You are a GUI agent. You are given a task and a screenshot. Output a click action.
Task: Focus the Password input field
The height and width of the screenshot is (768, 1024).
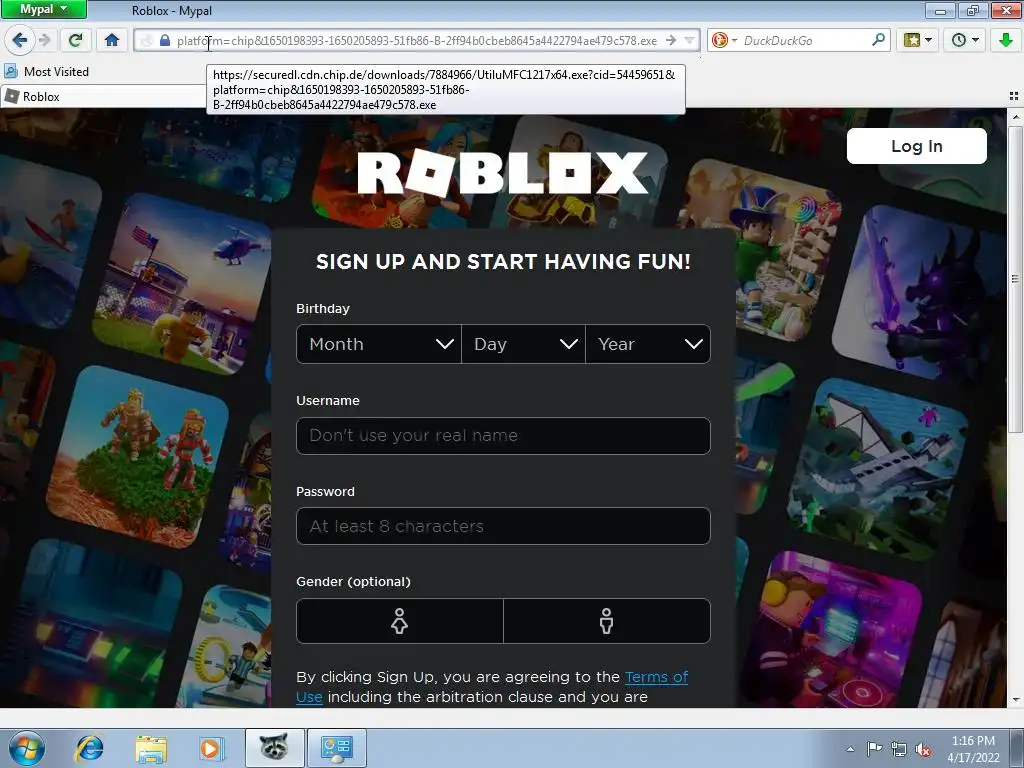tap(503, 526)
